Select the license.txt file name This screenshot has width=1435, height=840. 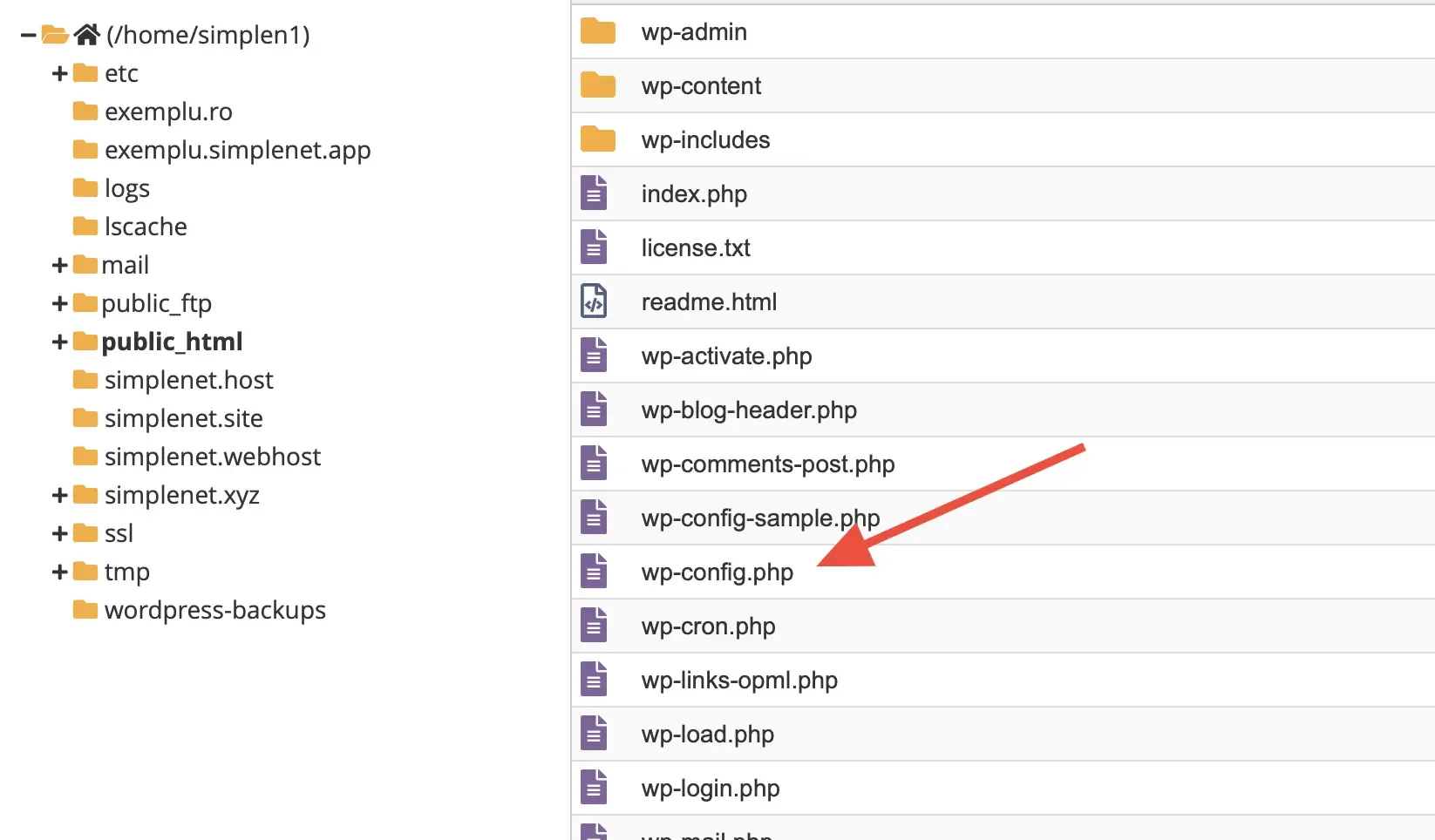click(696, 247)
